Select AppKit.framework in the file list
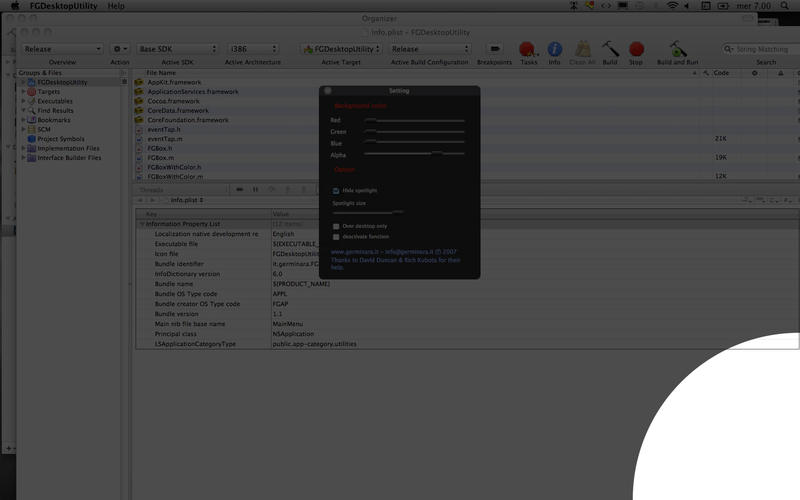The image size is (800, 500). point(174,82)
